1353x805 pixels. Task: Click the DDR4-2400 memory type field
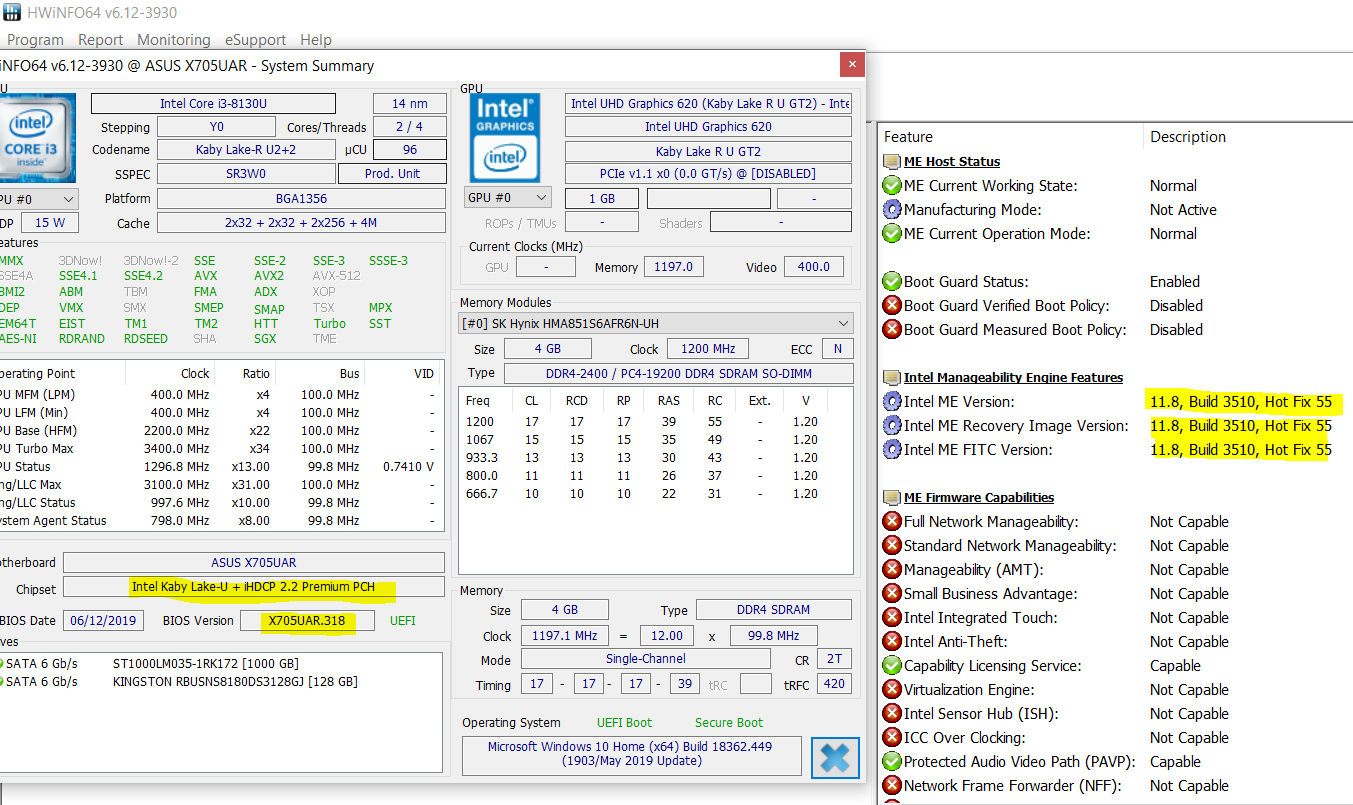point(679,373)
